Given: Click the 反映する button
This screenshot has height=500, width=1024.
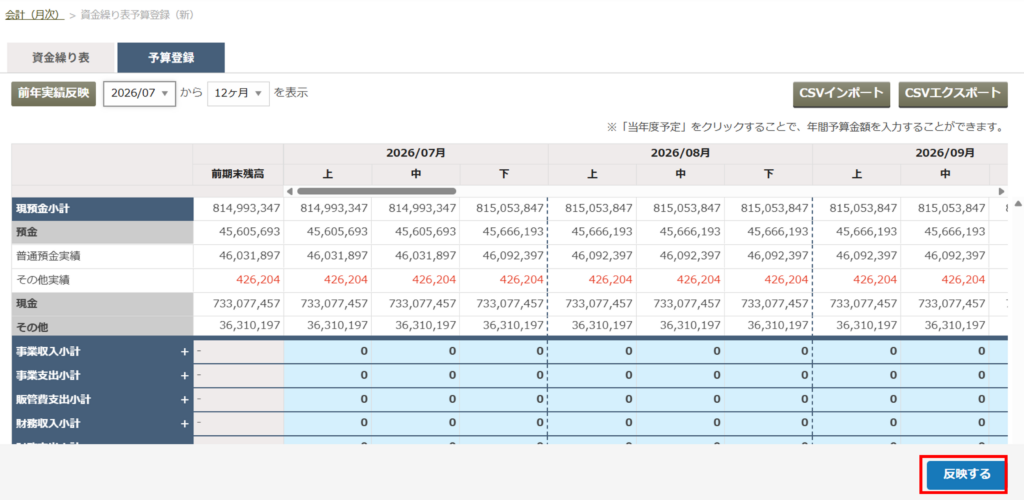Looking at the screenshot, I should [x=967, y=474].
